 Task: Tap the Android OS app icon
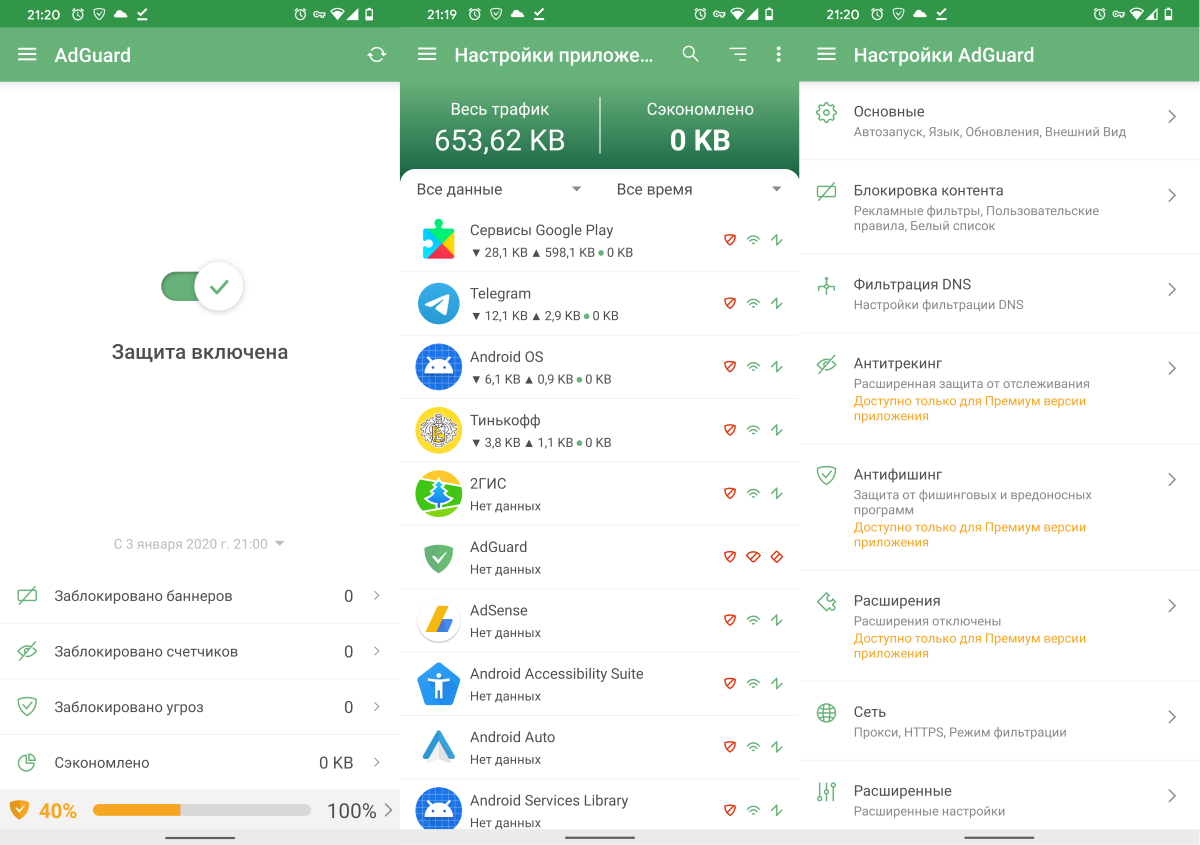pos(438,367)
